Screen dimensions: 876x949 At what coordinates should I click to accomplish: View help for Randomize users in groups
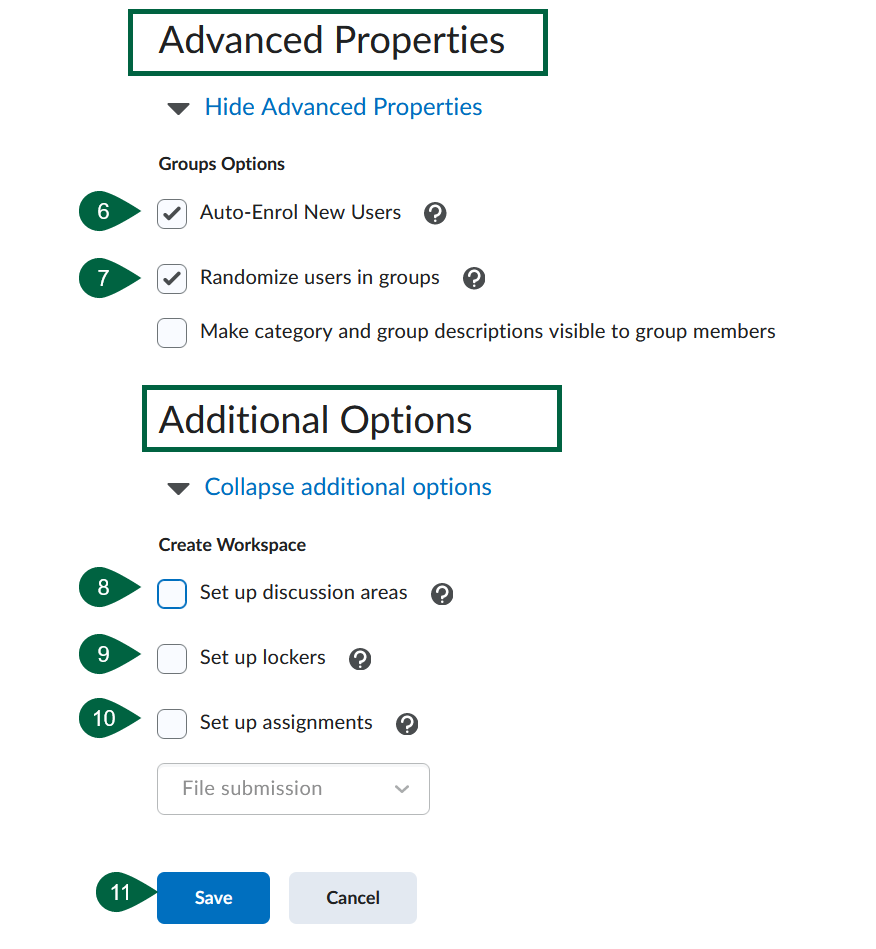coord(473,278)
